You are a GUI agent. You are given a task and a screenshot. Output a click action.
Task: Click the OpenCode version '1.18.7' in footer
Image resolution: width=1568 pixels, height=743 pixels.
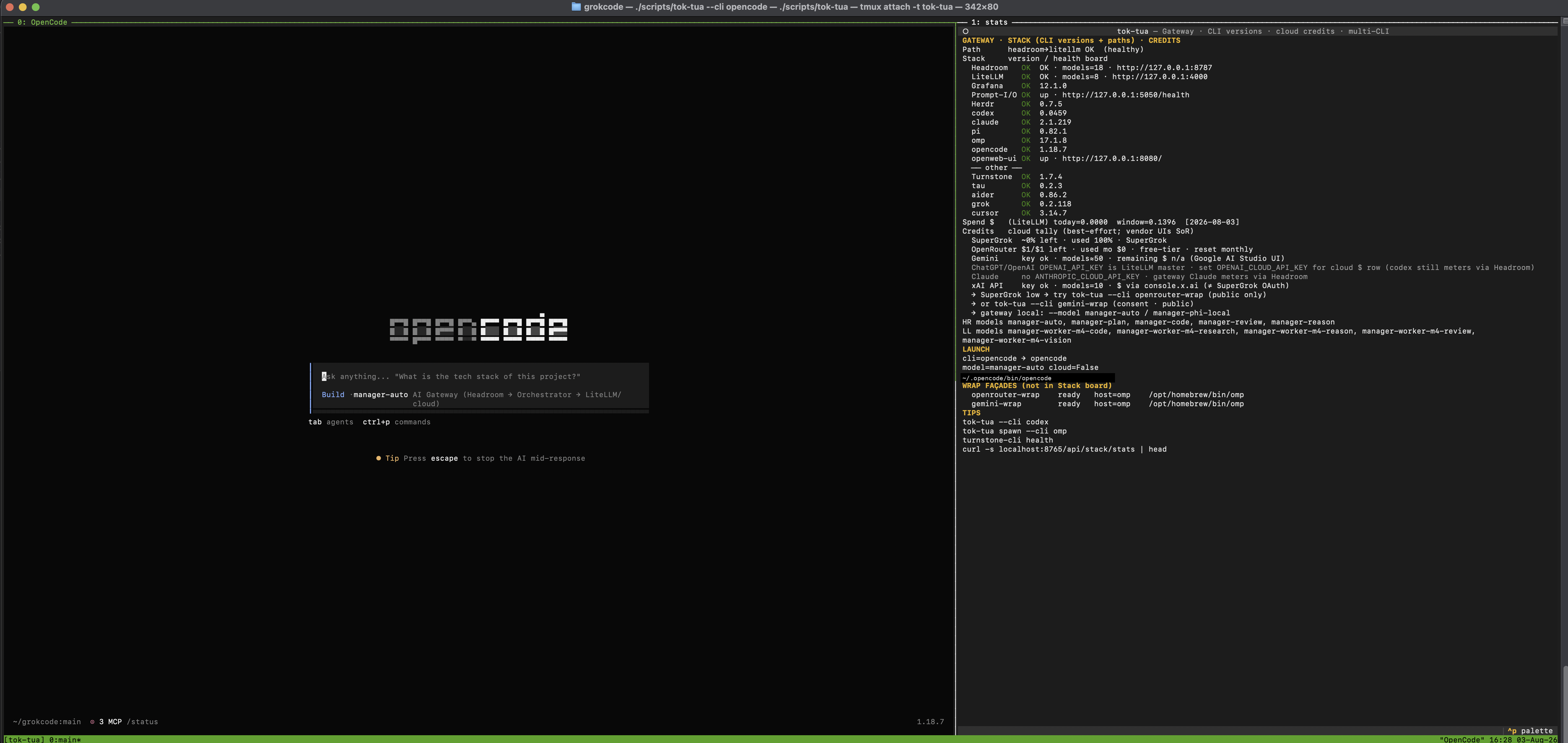click(930, 722)
